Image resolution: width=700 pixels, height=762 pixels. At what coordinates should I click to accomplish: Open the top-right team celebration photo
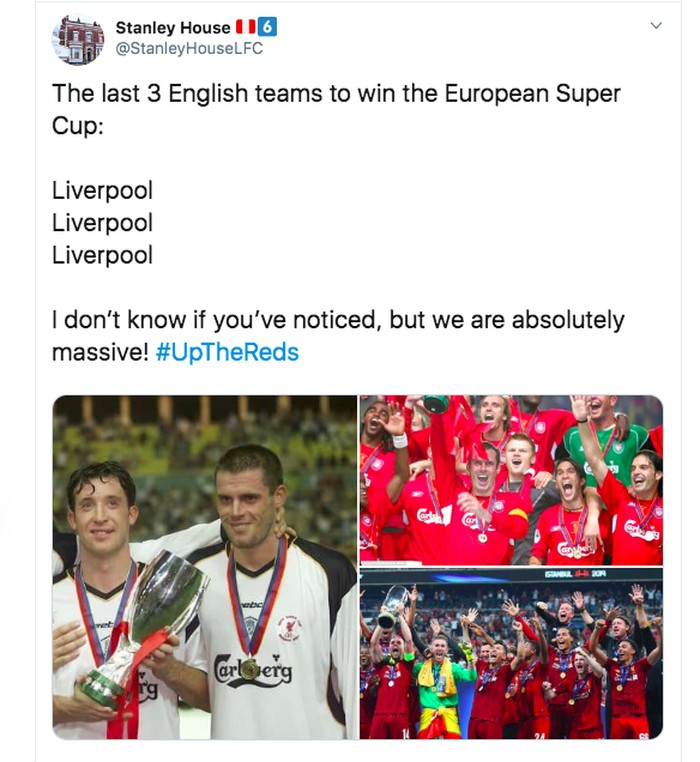(510, 480)
